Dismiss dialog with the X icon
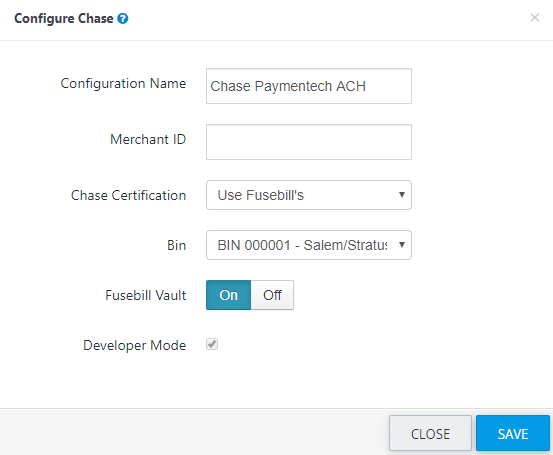 [x=535, y=17]
